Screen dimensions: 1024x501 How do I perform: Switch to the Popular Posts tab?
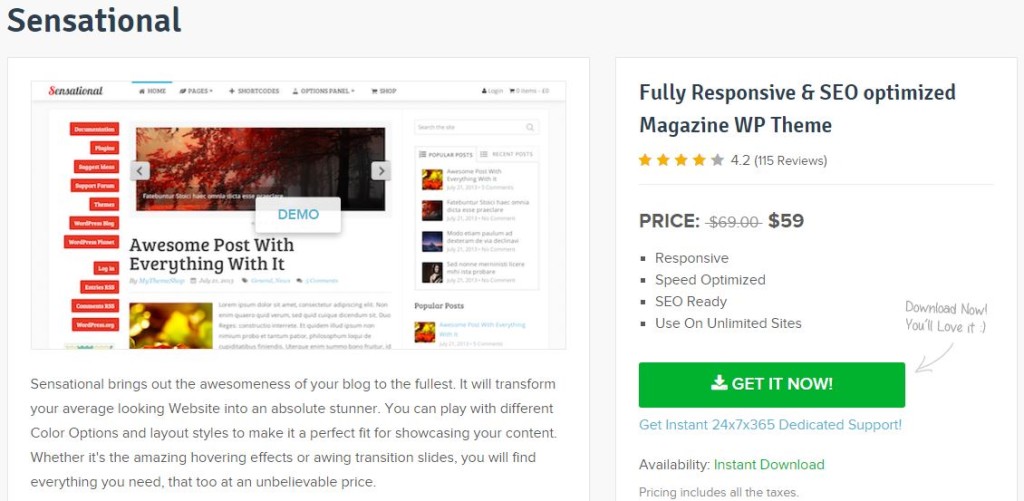point(446,154)
